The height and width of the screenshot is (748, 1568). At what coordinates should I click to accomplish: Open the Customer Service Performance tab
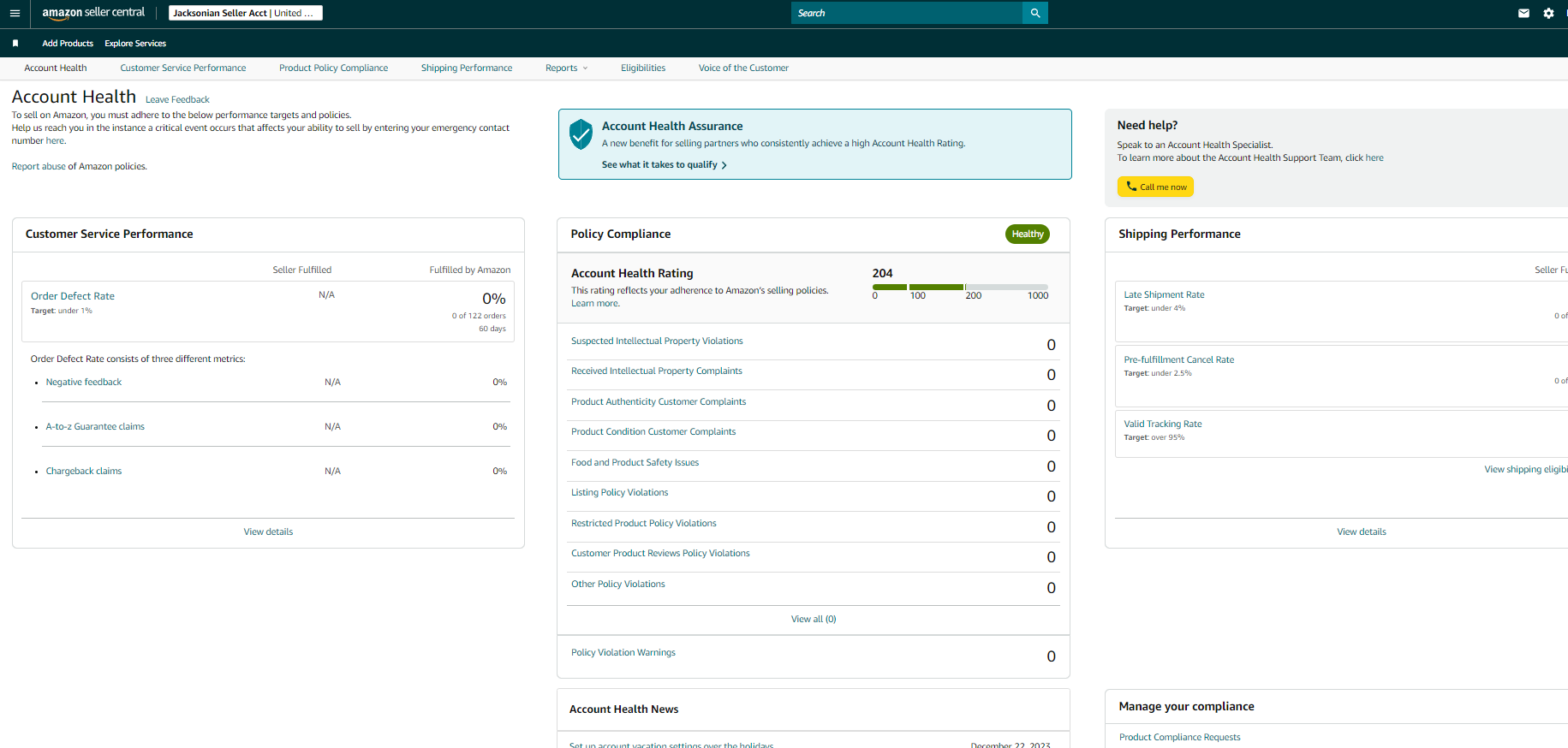(x=183, y=68)
